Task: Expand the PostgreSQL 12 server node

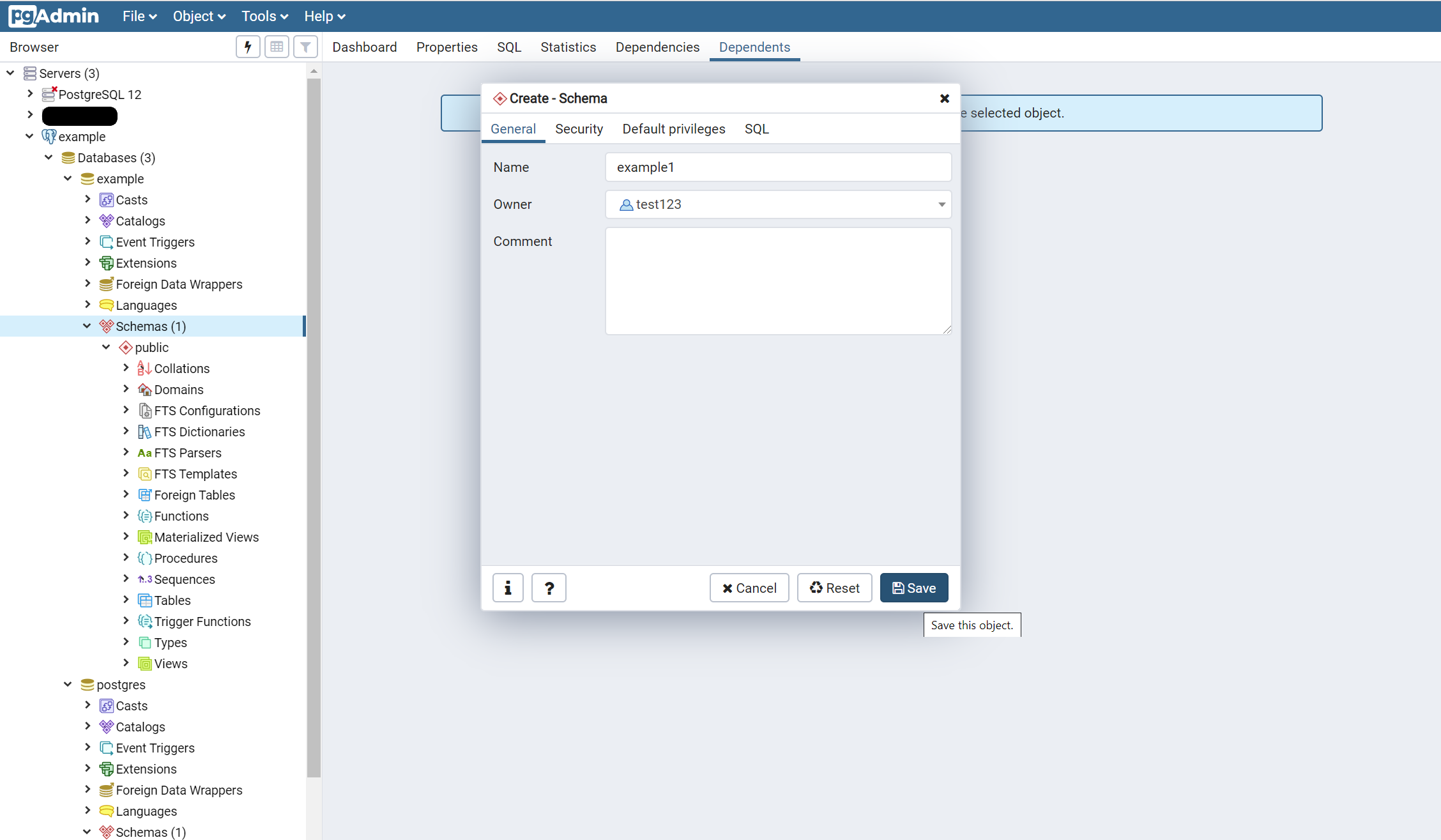Action: click(30, 94)
